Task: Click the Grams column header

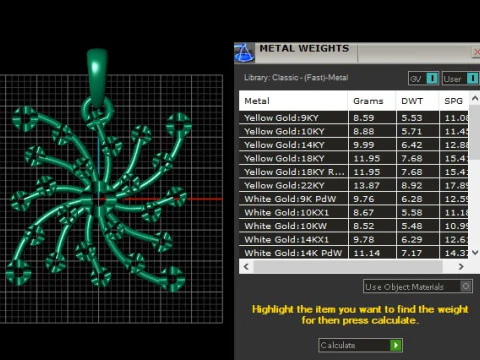Action: 372,101
